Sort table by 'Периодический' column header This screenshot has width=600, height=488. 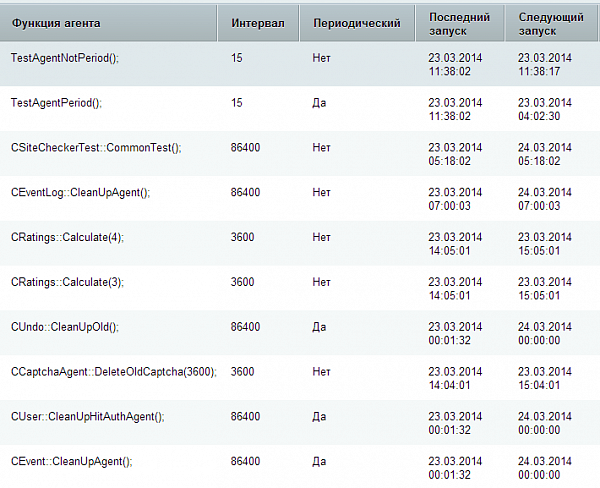pos(357,22)
